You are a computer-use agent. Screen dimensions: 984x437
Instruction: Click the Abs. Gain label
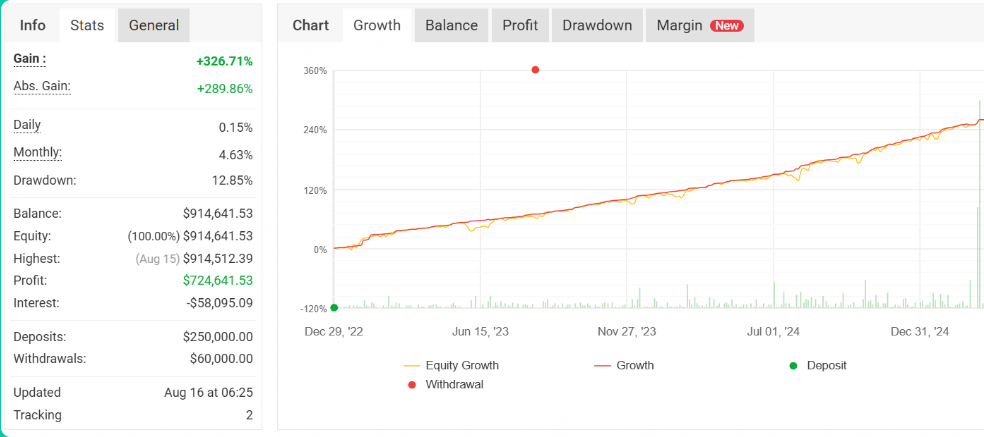tap(41, 87)
